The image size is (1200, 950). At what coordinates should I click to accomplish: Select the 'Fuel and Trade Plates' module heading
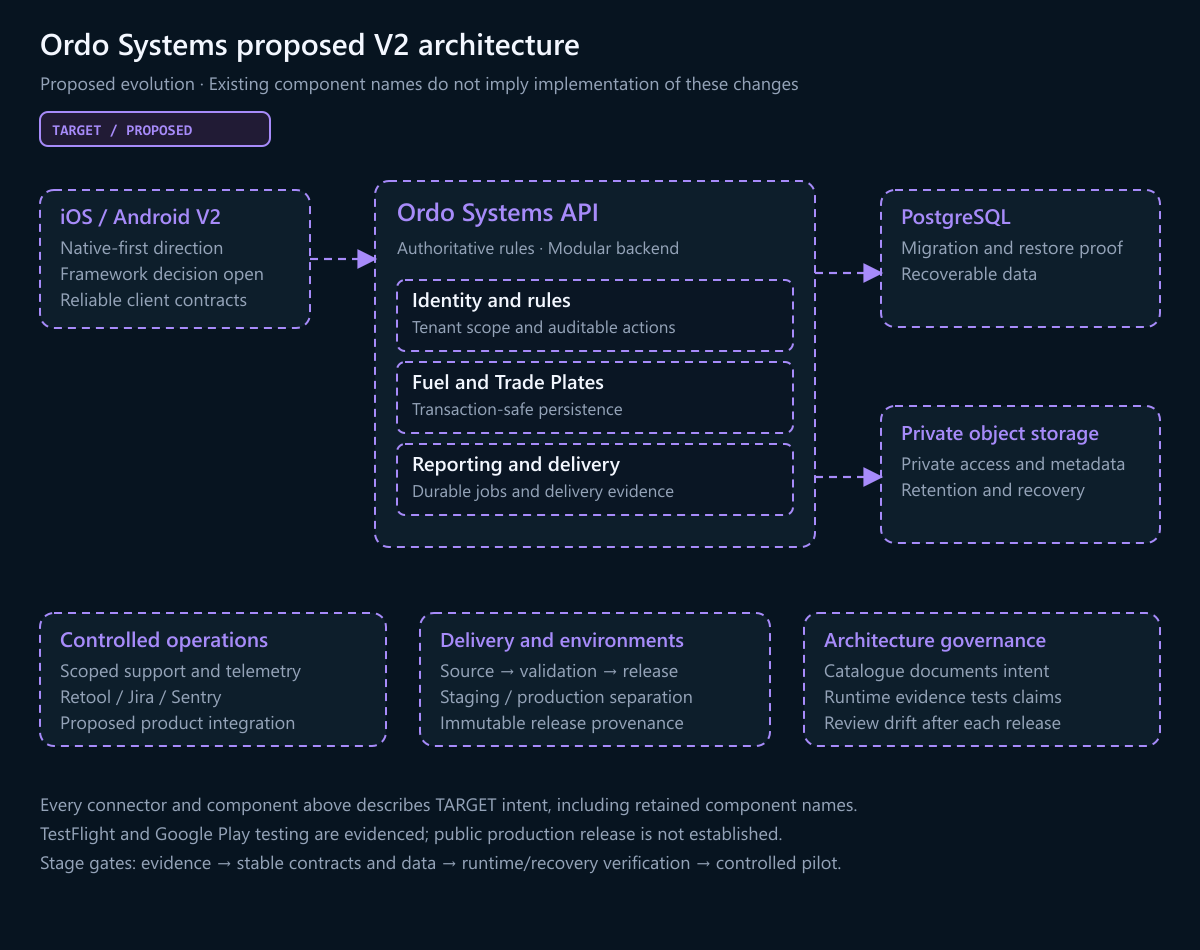(x=508, y=382)
